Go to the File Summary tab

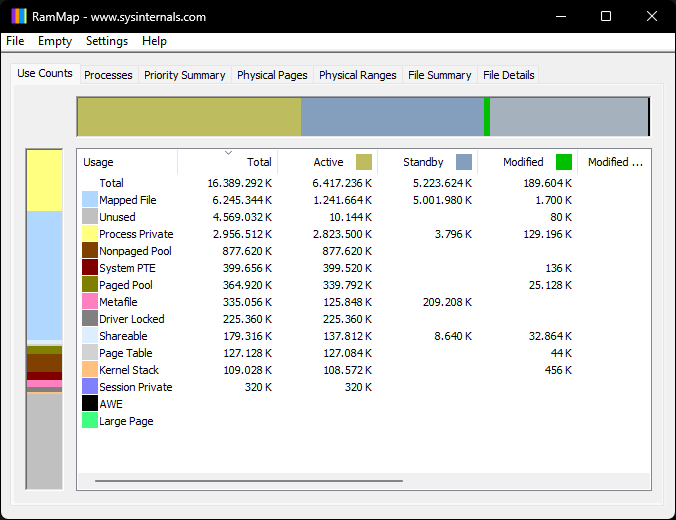coord(439,75)
